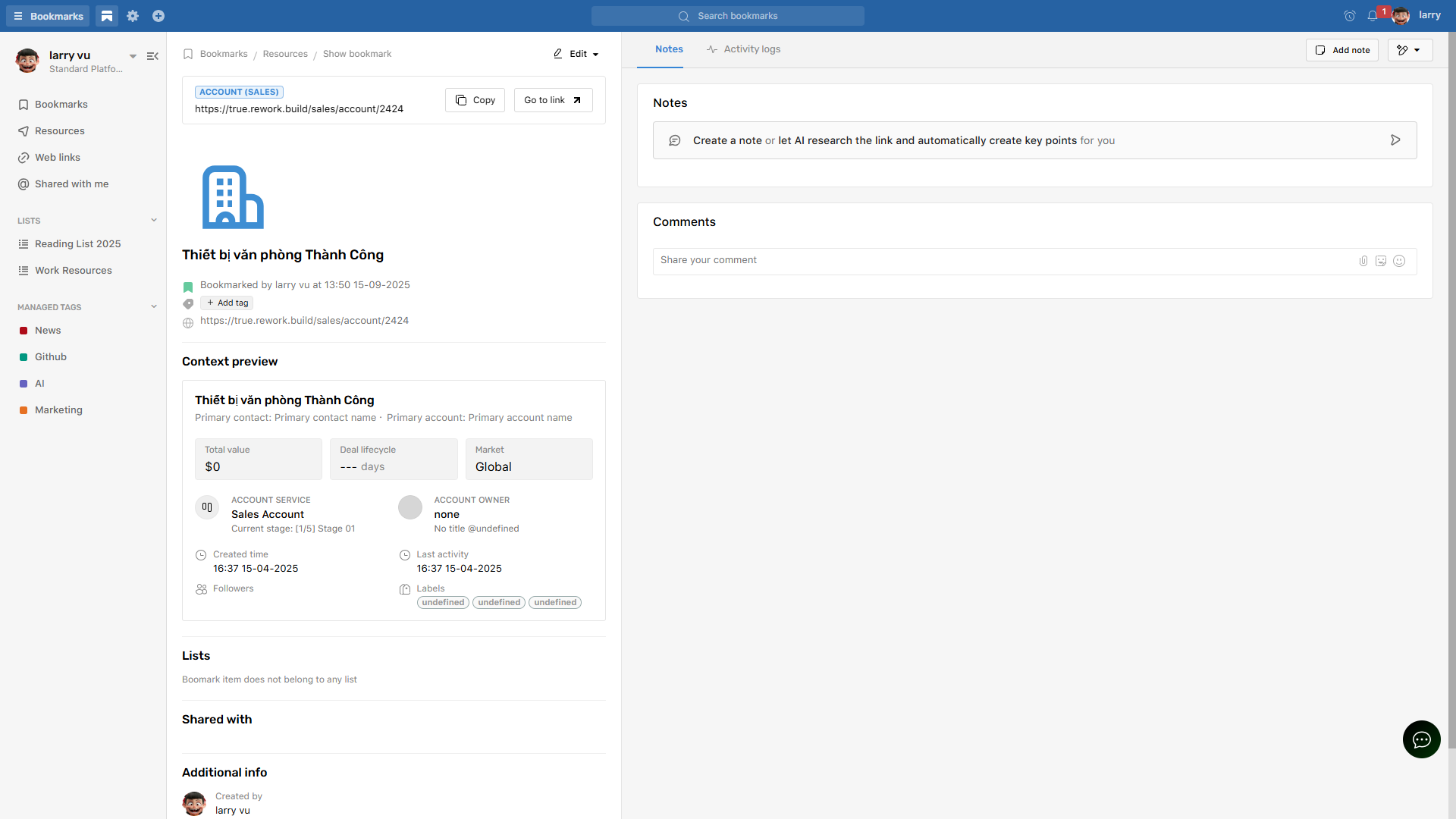Click the plus add icon in top bar
This screenshot has width=1456, height=819.
click(x=158, y=16)
